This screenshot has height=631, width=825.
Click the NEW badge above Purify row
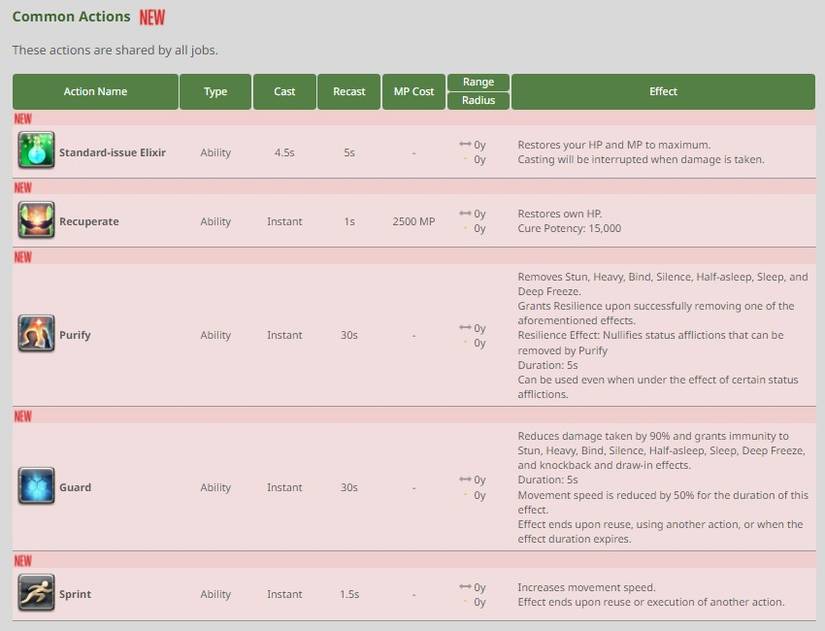point(21,256)
